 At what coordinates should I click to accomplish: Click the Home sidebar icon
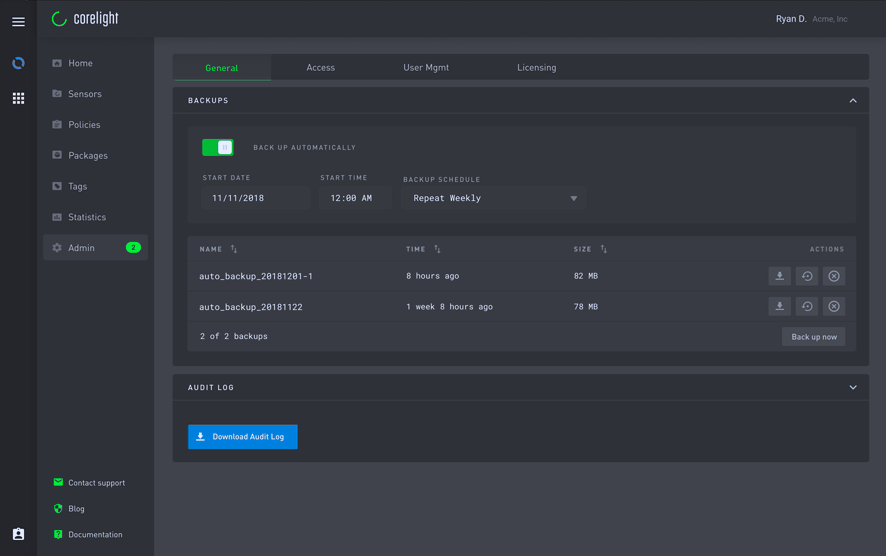click(x=57, y=63)
